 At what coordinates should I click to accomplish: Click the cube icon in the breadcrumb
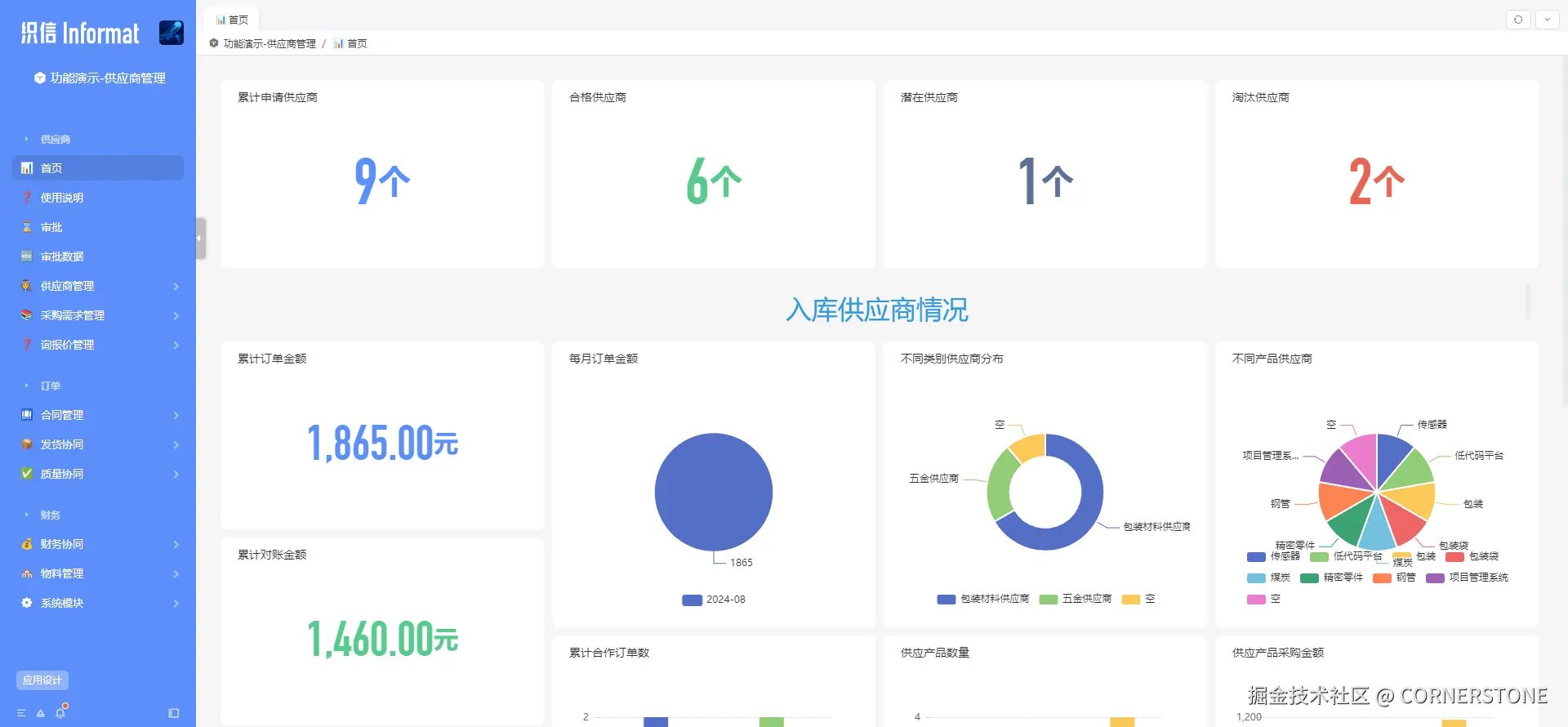pyautogui.click(x=214, y=43)
